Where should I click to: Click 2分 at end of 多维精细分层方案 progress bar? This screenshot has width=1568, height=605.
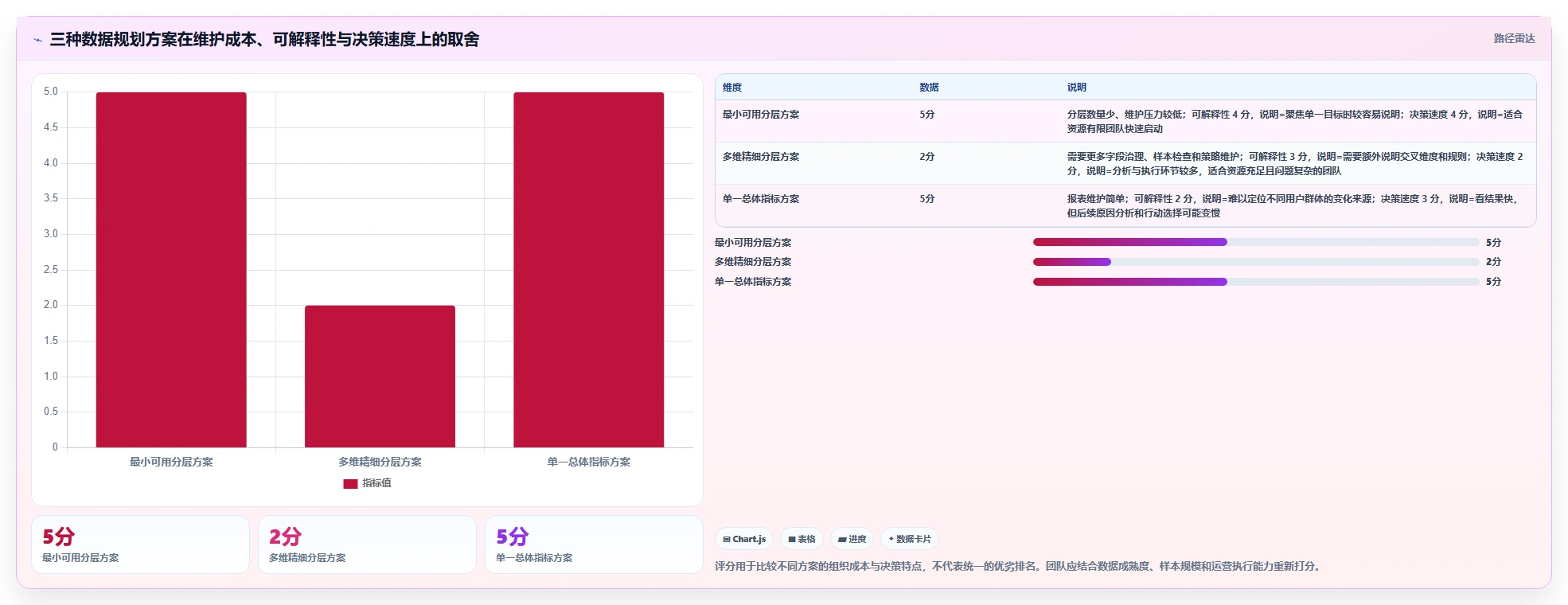point(1493,262)
